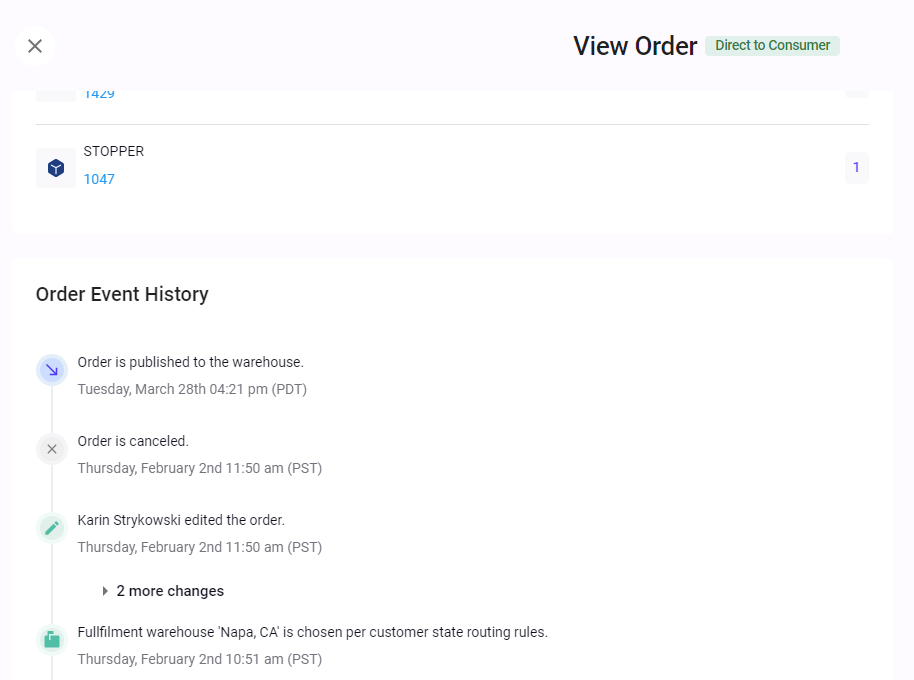Screen dimensions: 914x680
Task: Click the STOPPER quantity badge showing 1
Action: (856, 168)
